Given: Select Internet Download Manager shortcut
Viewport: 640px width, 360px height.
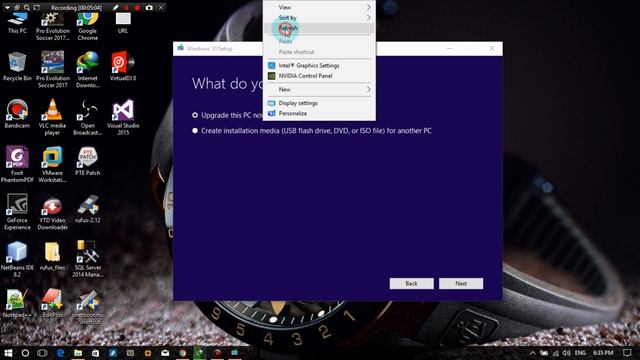Looking at the screenshot, I should [88, 69].
